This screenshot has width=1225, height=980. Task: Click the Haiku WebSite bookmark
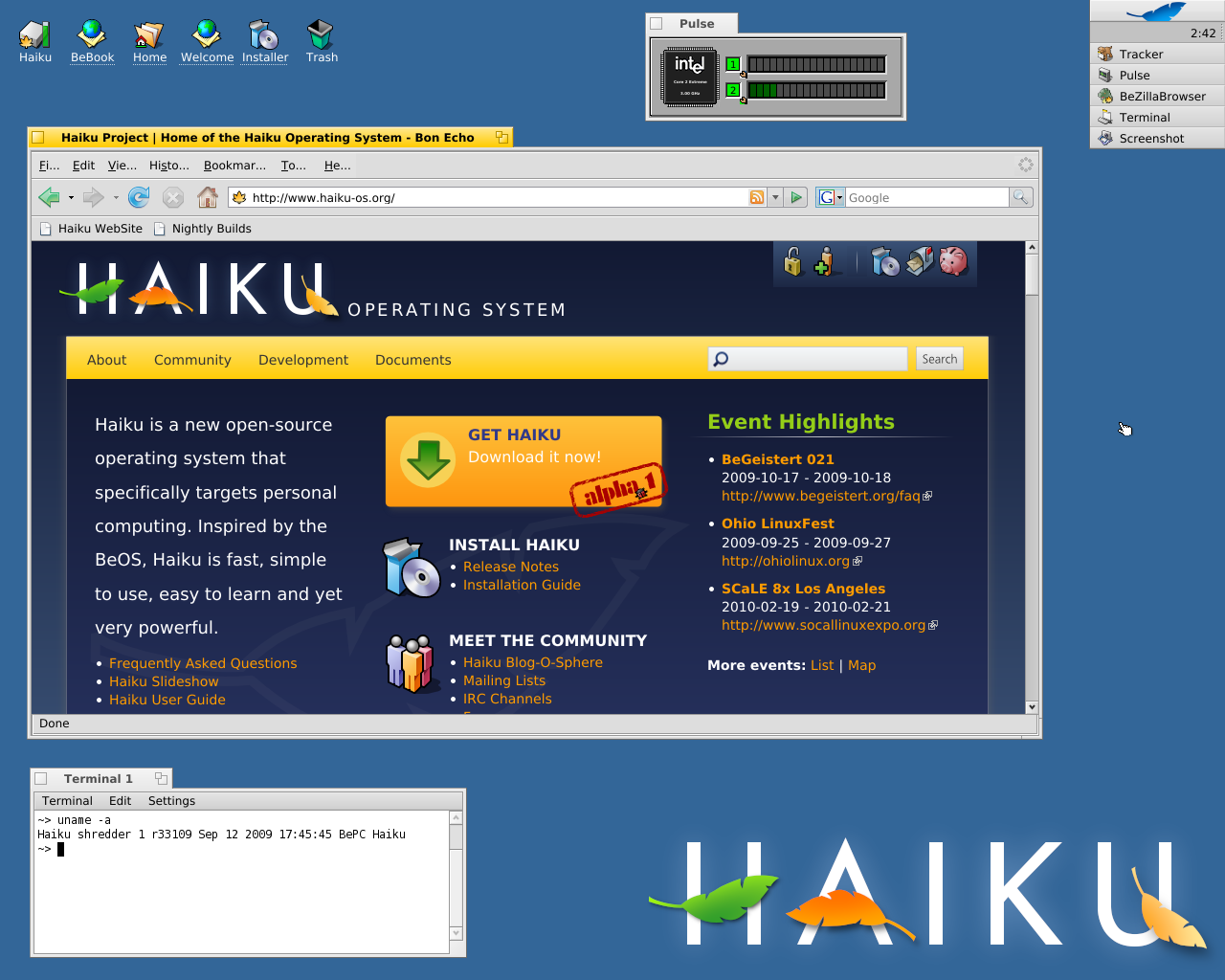click(91, 229)
